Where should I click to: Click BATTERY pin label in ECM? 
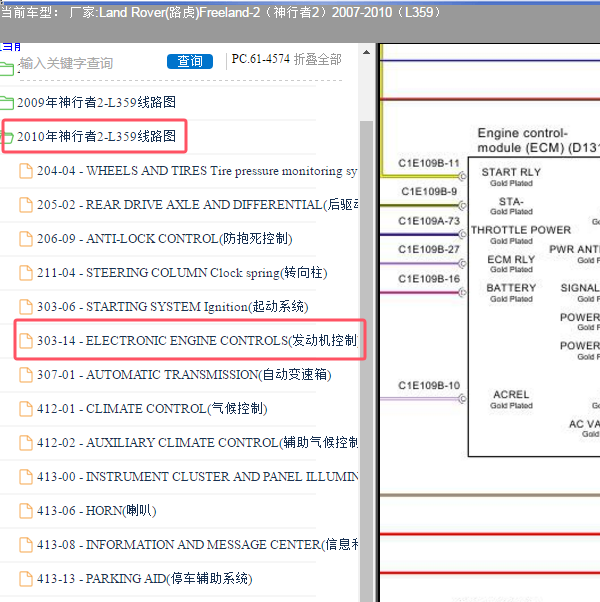point(511,288)
